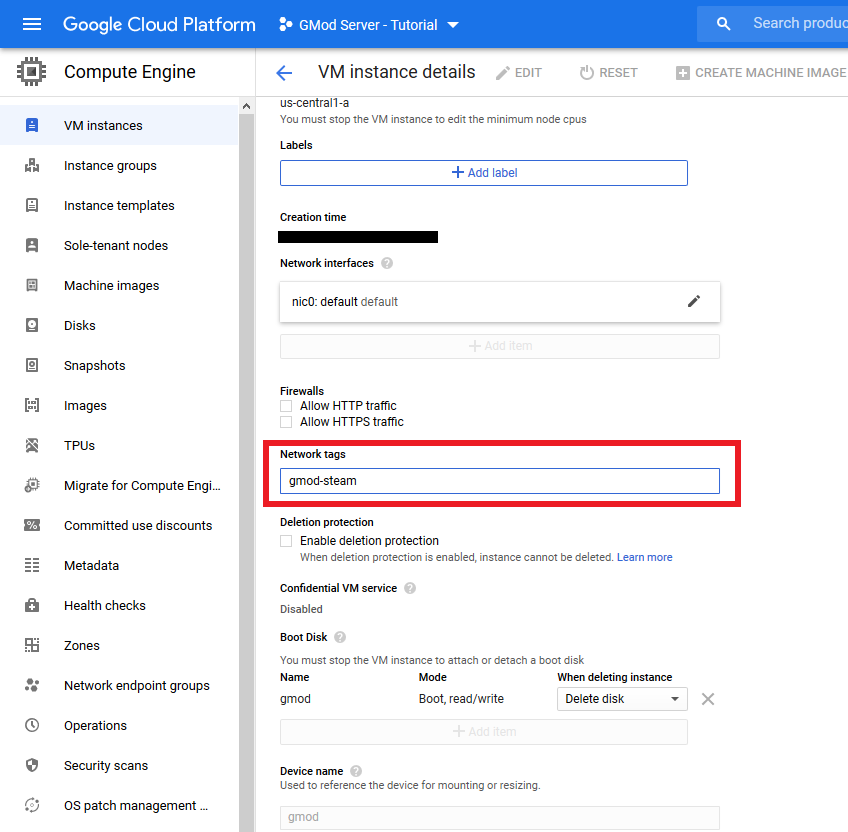Click Google Cloud Platform logo text
Viewport: 848px width, 832px height.
(x=159, y=24)
